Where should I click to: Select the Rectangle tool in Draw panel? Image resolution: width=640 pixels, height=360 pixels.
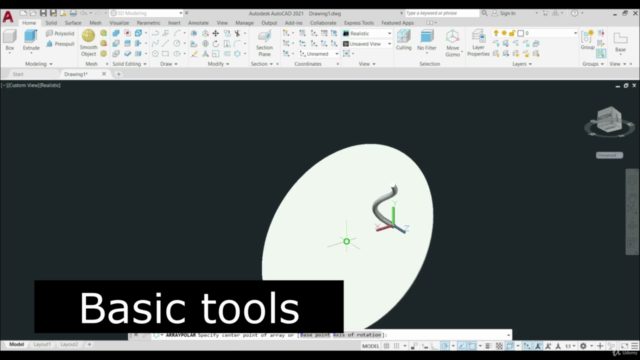point(165,54)
